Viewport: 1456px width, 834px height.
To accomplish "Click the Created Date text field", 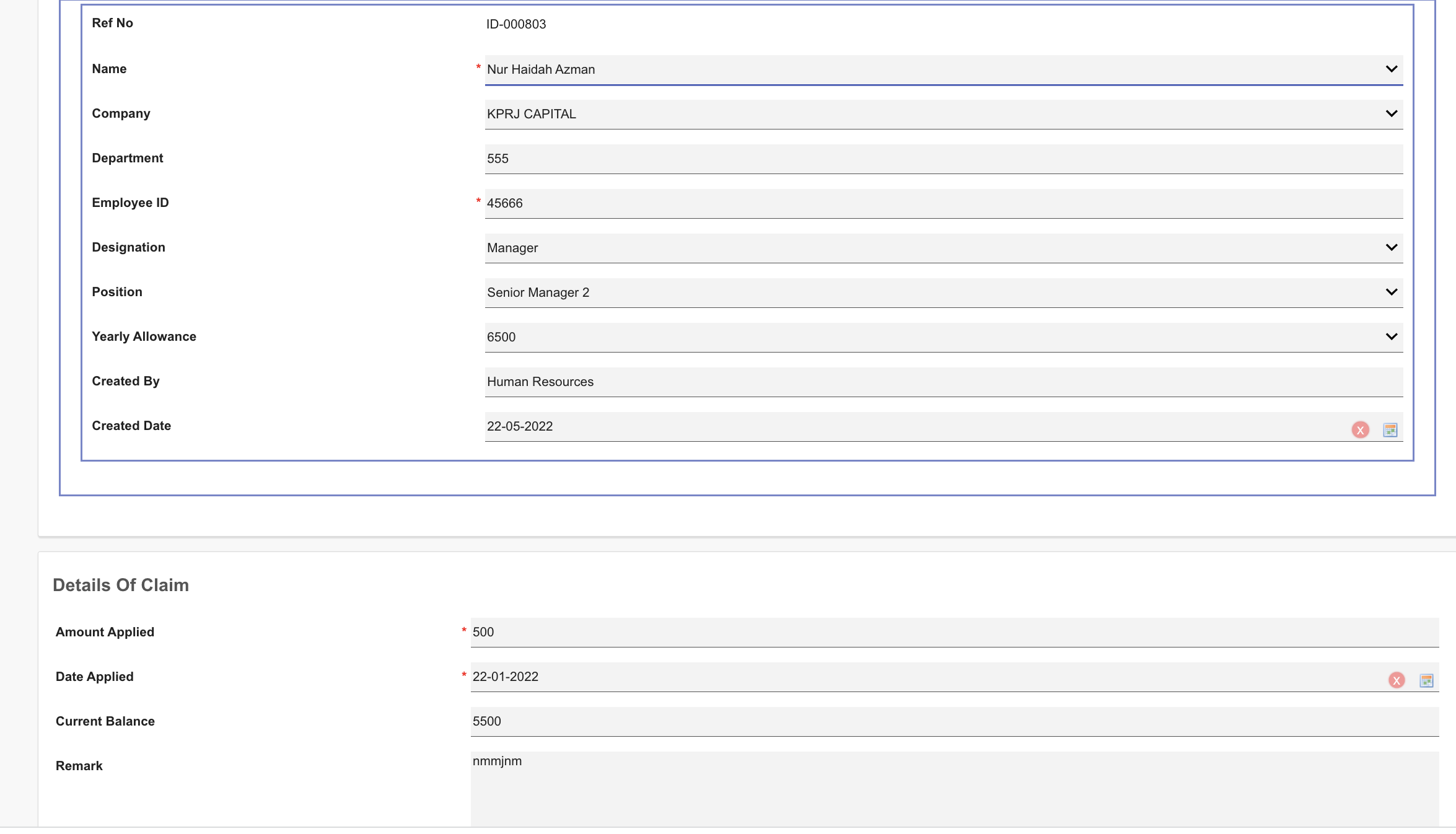I will coord(867,426).
